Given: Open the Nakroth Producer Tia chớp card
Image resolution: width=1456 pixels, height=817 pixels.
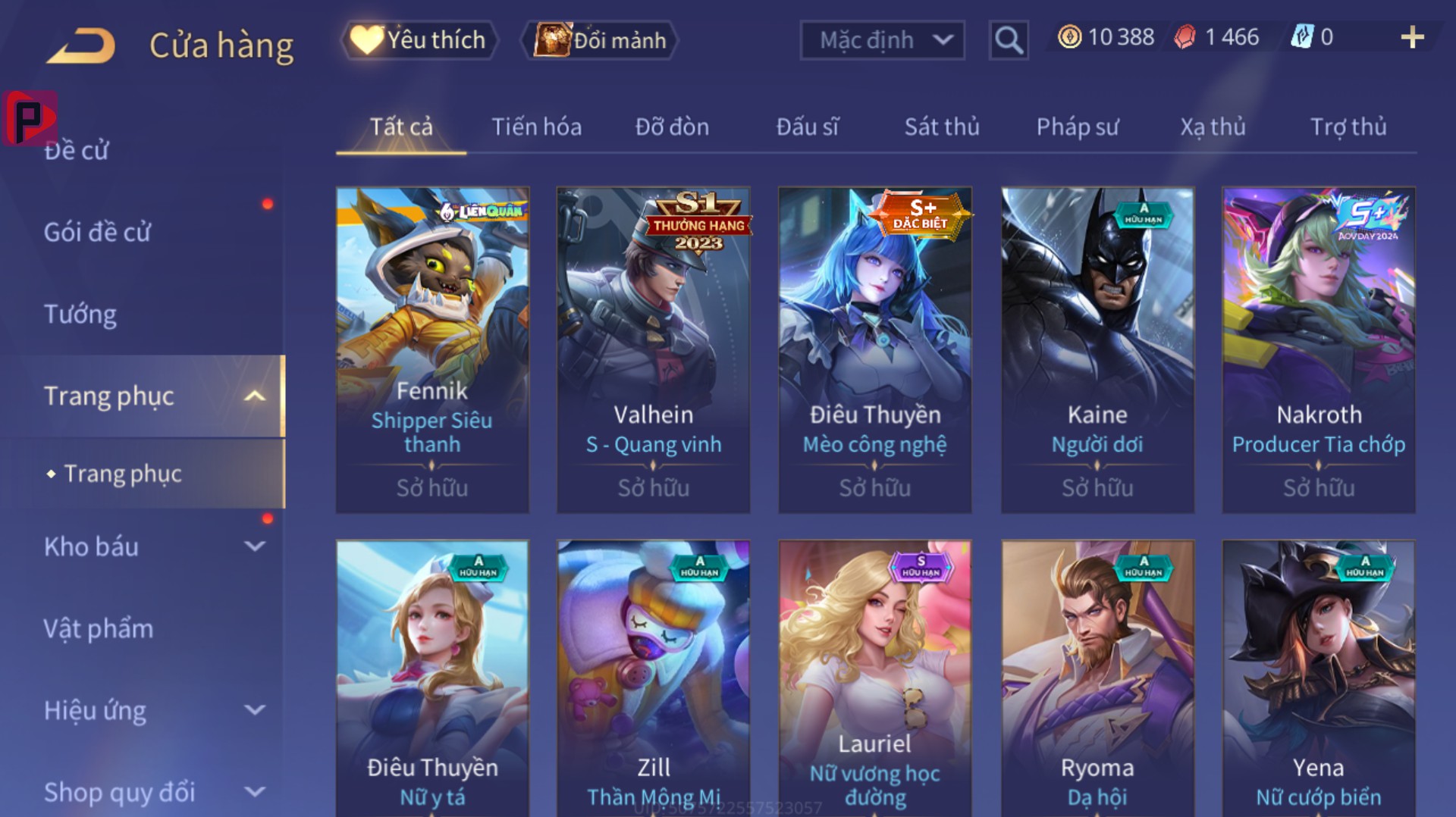Looking at the screenshot, I should click(1319, 350).
